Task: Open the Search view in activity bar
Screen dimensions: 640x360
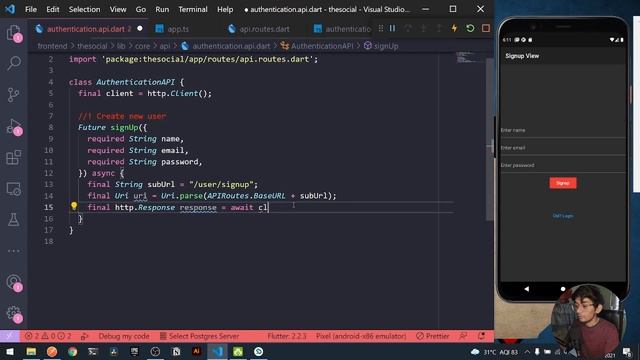Action: coord(13,64)
